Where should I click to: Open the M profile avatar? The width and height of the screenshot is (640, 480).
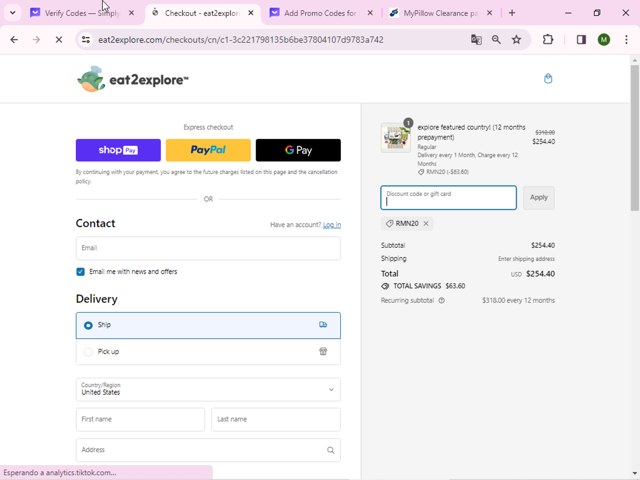(604, 40)
